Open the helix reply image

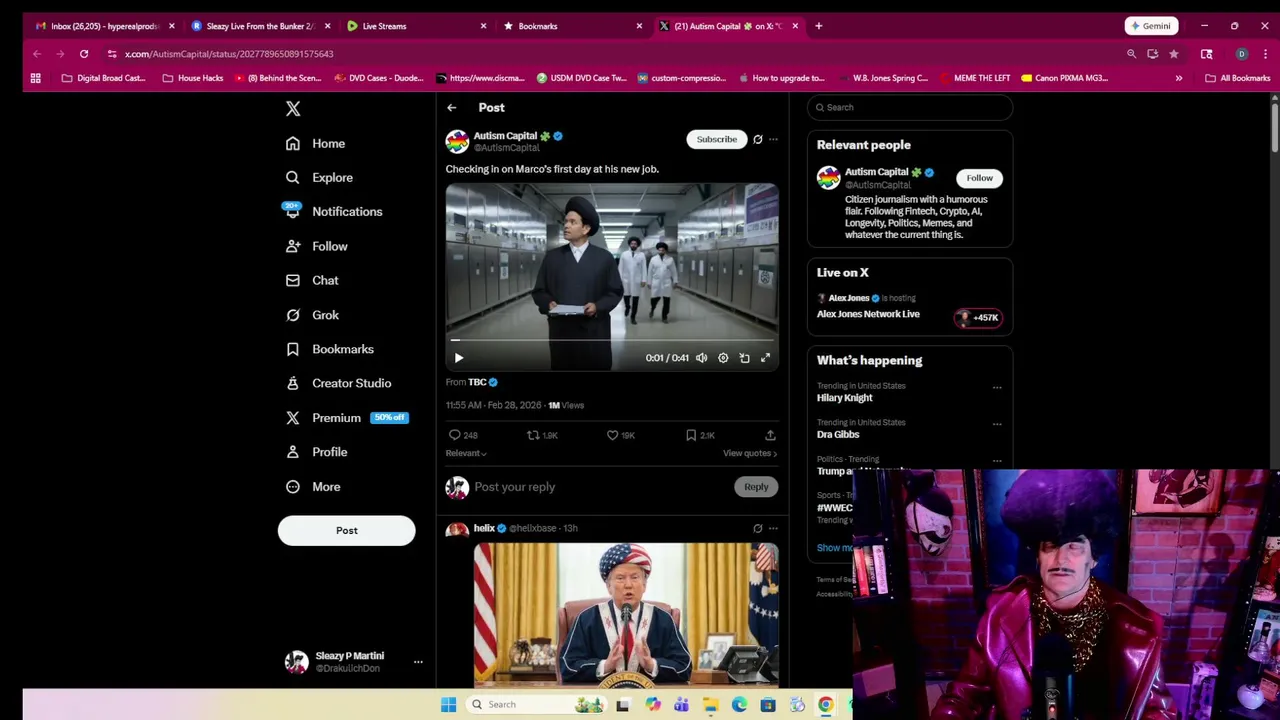point(626,614)
